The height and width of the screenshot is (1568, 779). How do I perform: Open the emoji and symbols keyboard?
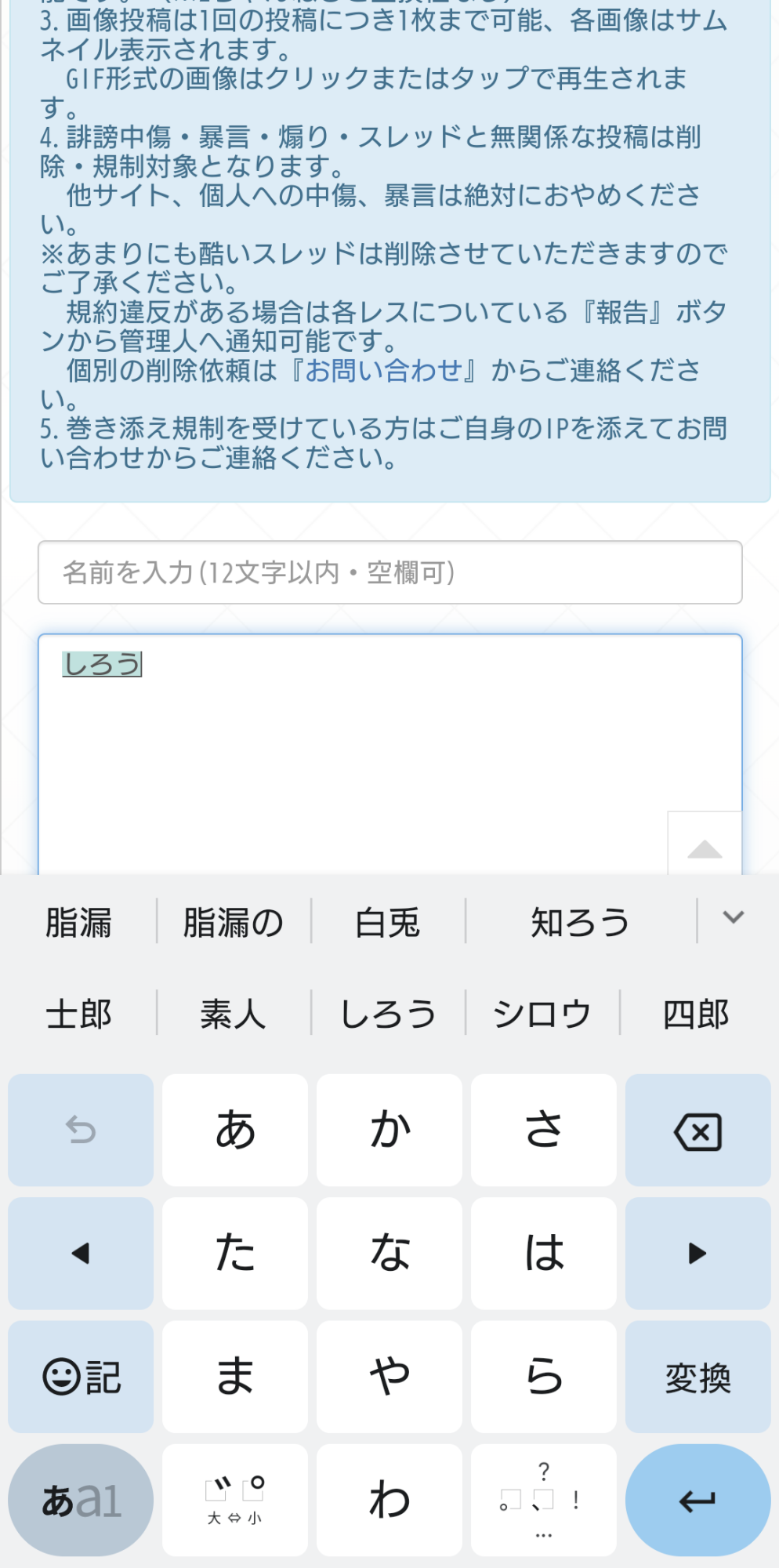point(81,1377)
